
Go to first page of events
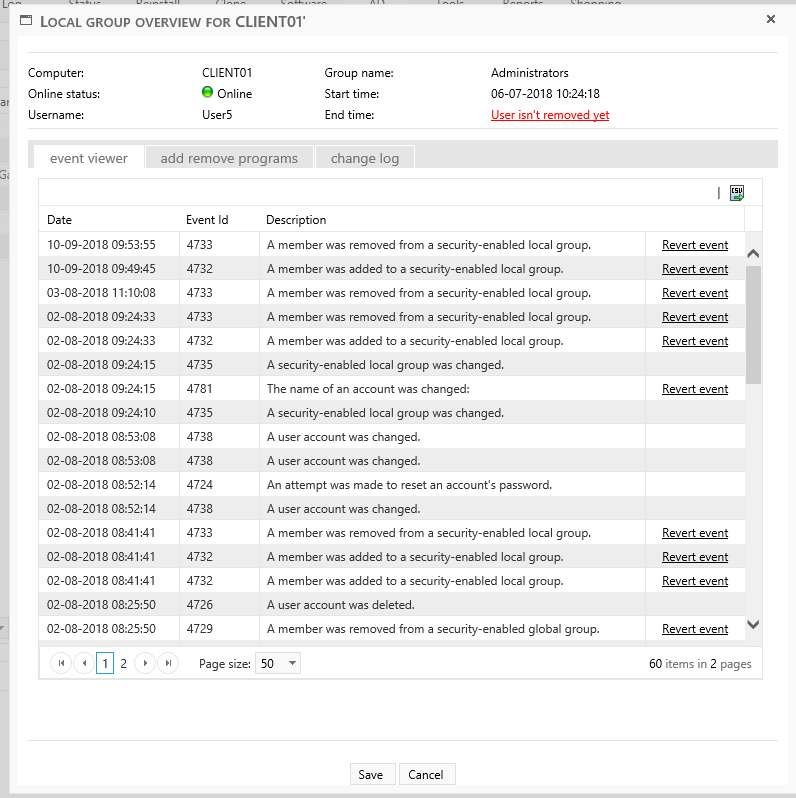[x=61, y=663]
